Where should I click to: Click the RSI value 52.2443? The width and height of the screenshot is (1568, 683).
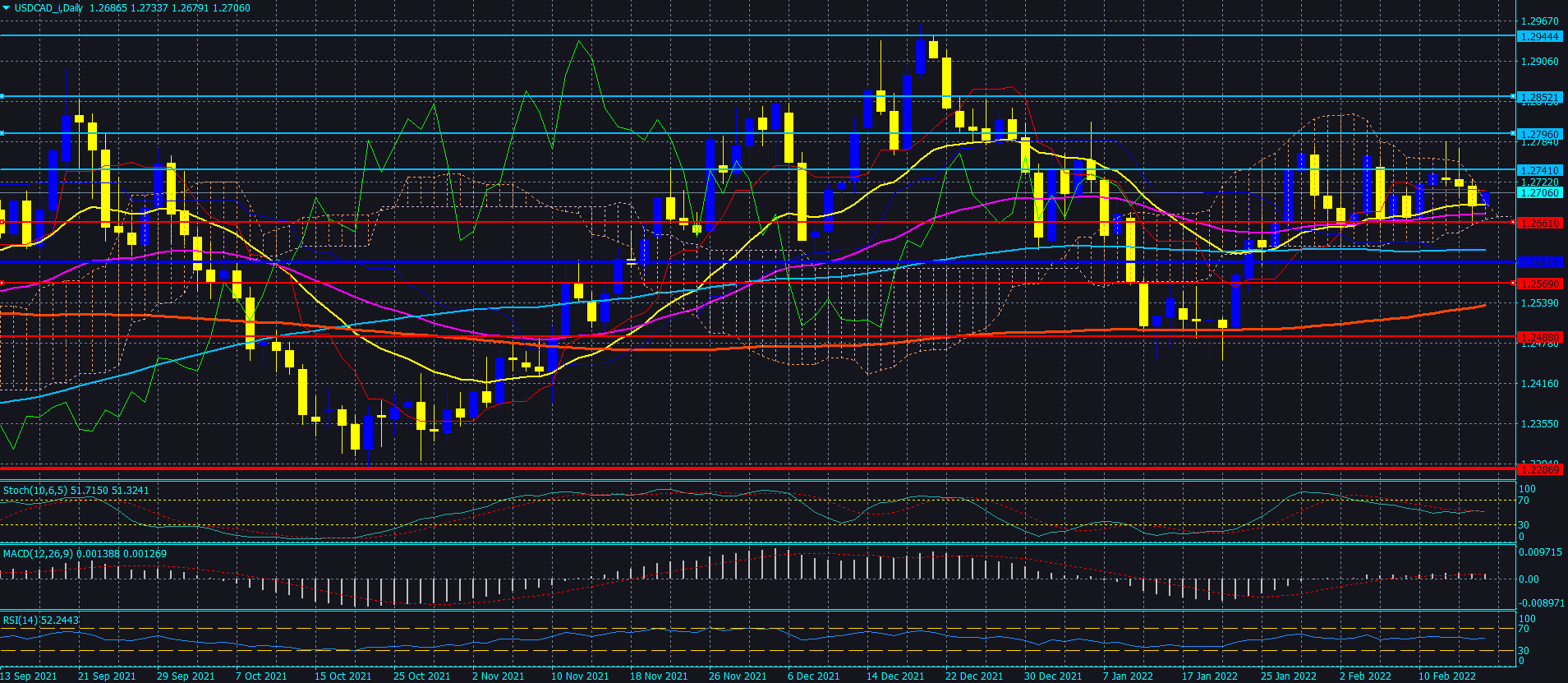tap(60, 621)
